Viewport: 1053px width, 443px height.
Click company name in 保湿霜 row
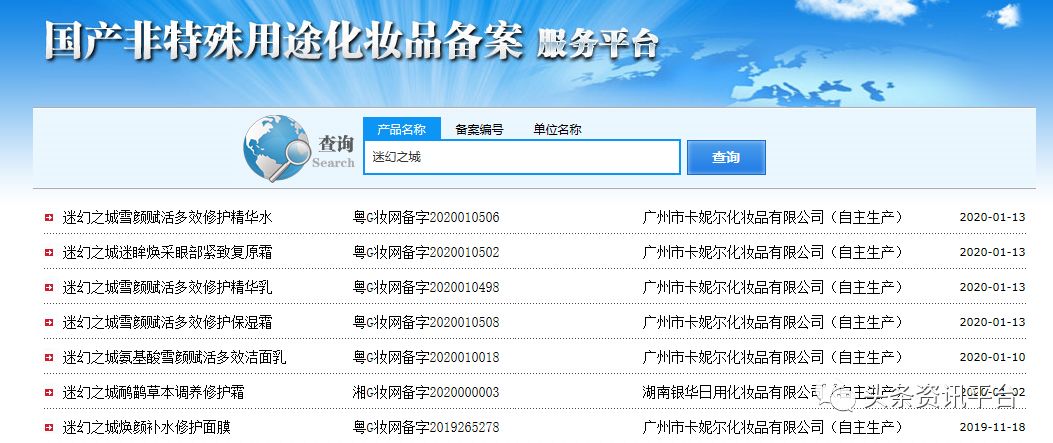[773, 322]
